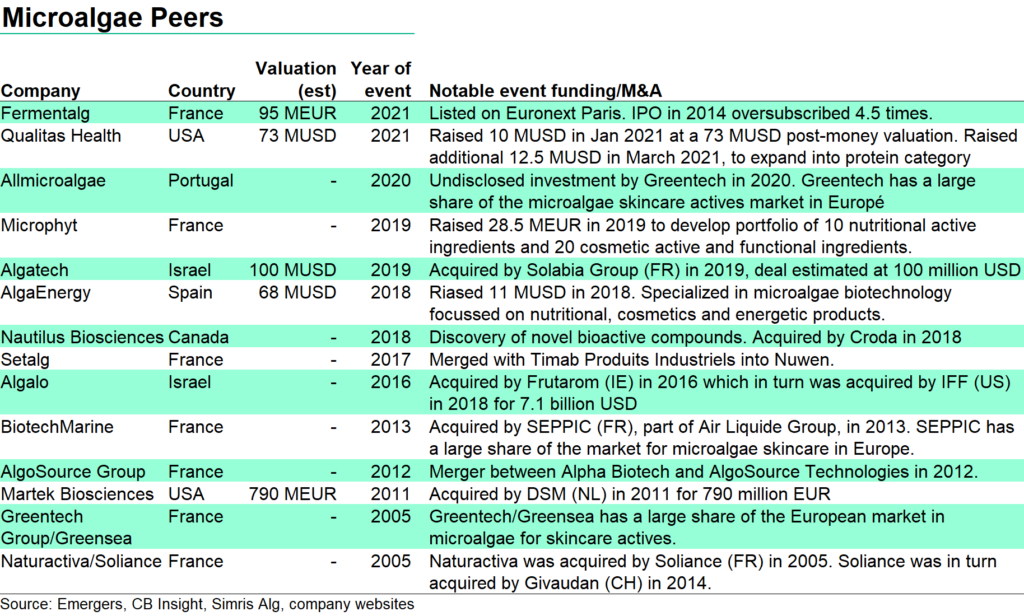Screen dimensions: 1024x616
Task: Click the Algalo Frutarom acquisition description
Action: coord(720,393)
